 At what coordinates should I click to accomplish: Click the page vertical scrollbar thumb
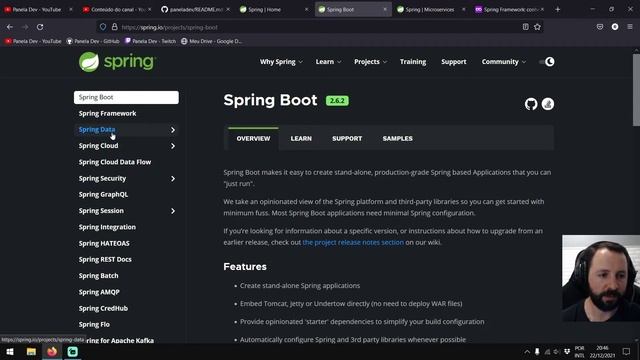click(x=636, y=90)
